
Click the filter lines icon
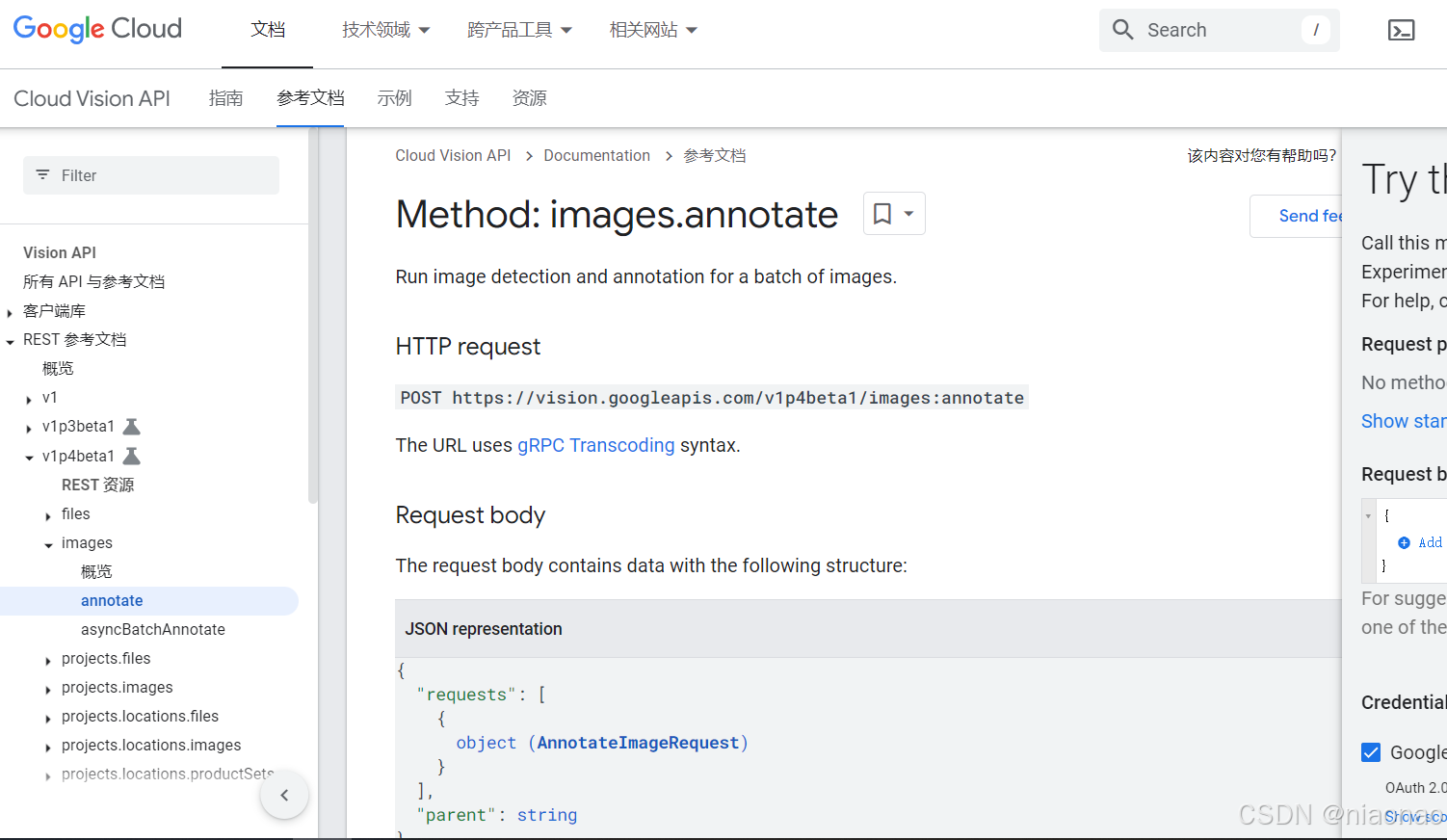pos(42,175)
